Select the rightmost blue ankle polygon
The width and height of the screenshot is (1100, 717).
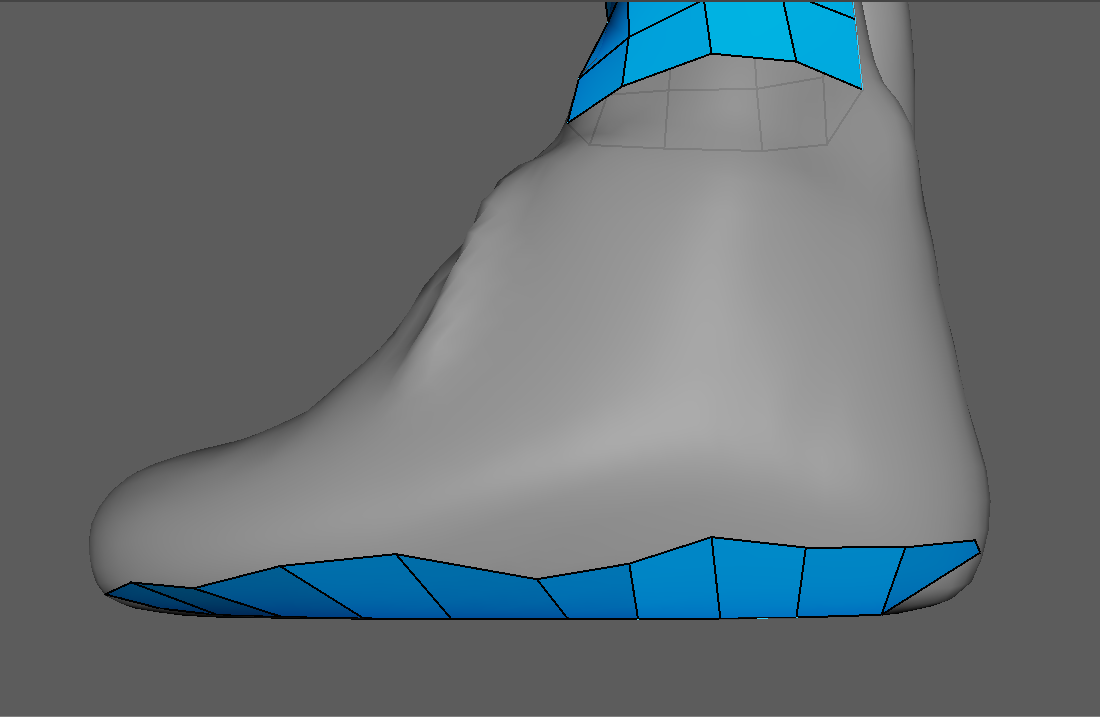[x=825, y=38]
